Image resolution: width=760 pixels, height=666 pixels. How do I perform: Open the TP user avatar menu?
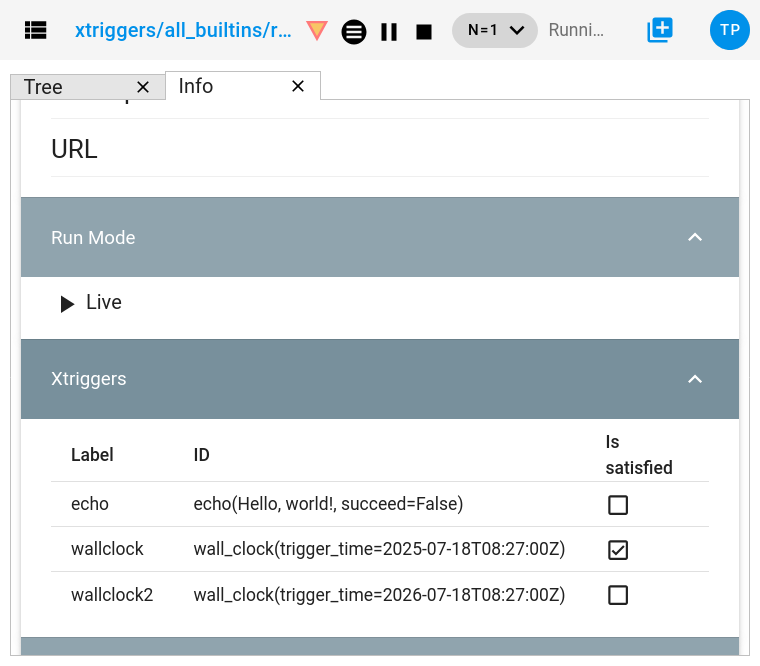[729, 30]
